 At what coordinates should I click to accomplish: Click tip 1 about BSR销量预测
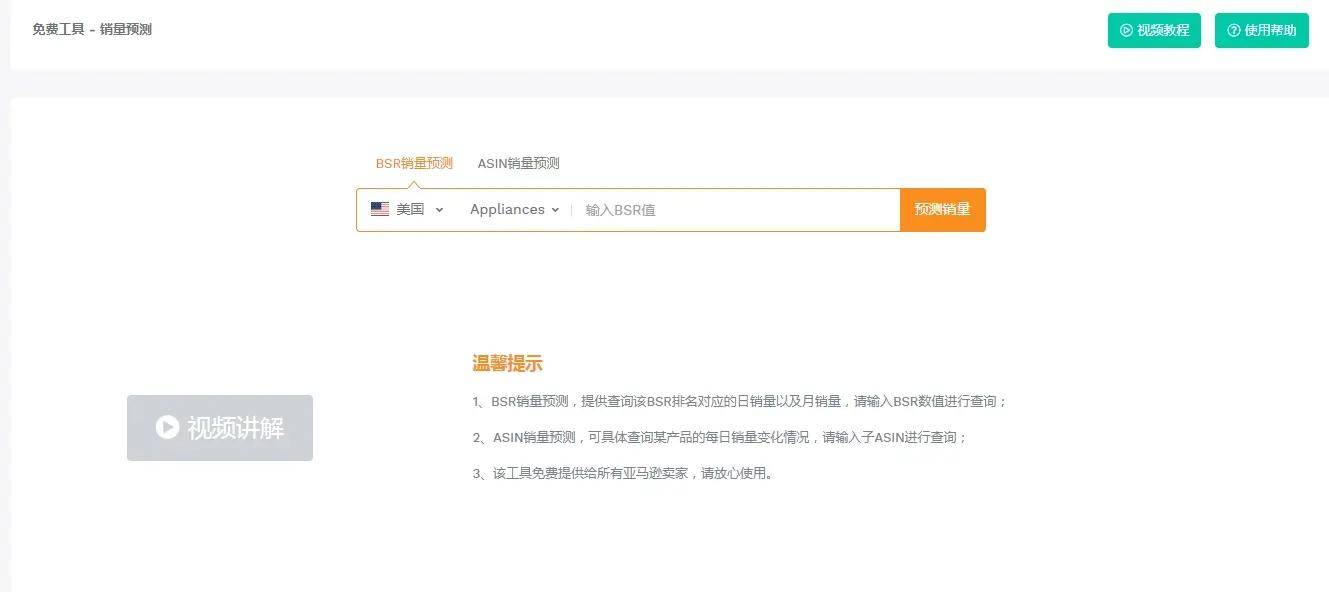pos(739,401)
